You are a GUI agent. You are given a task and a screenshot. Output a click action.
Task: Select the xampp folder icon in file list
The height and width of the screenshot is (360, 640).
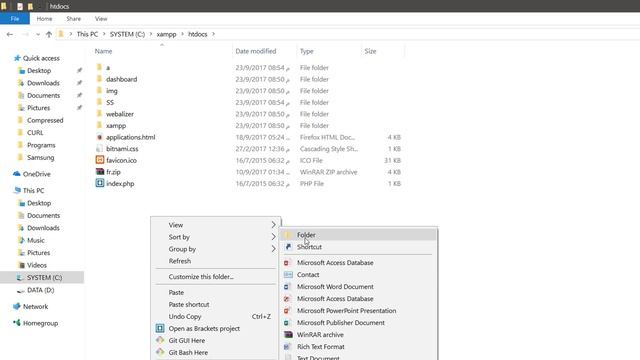[99, 125]
